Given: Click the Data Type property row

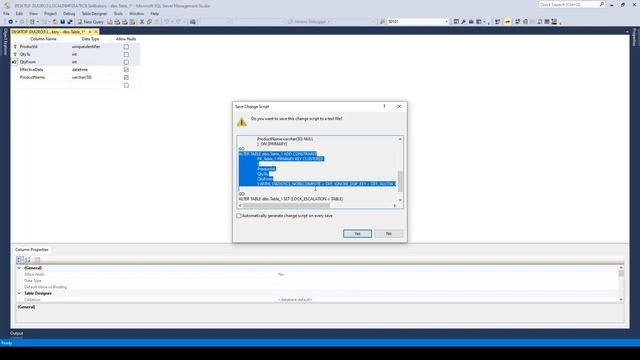Looking at the screenshot, I should [x=318, y=281].
